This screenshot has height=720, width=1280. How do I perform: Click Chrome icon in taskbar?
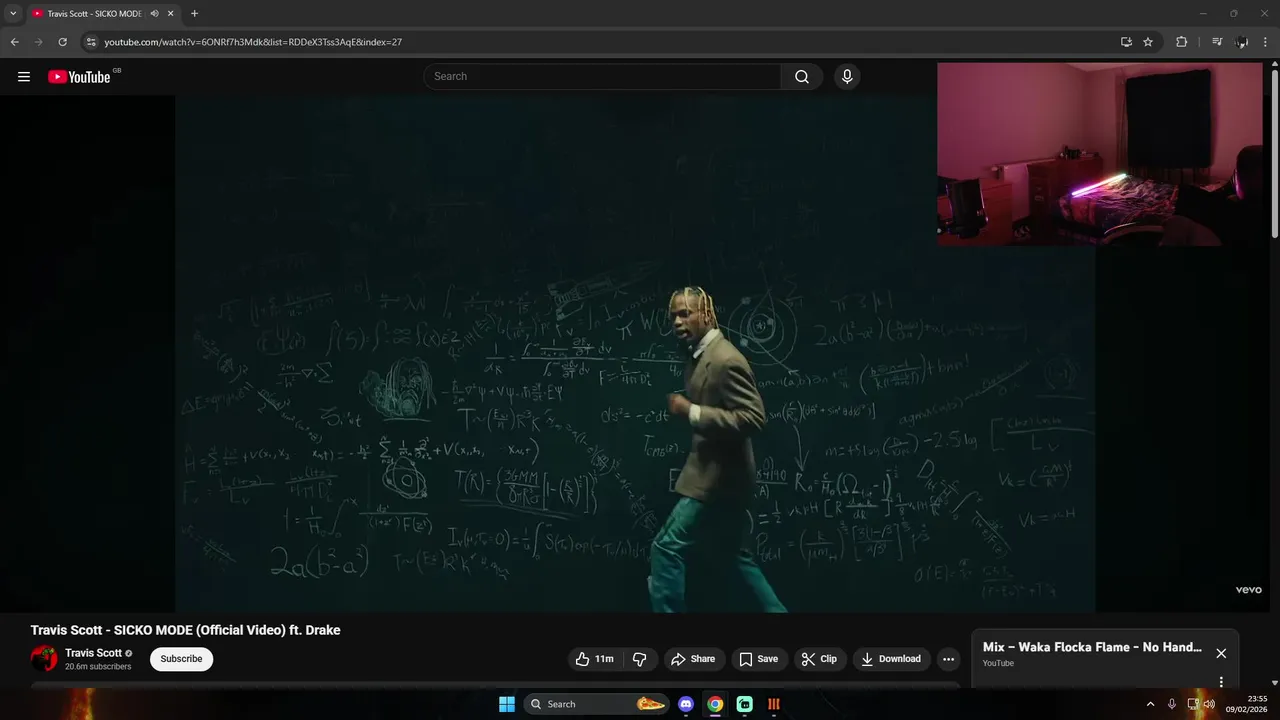(715, 704)
